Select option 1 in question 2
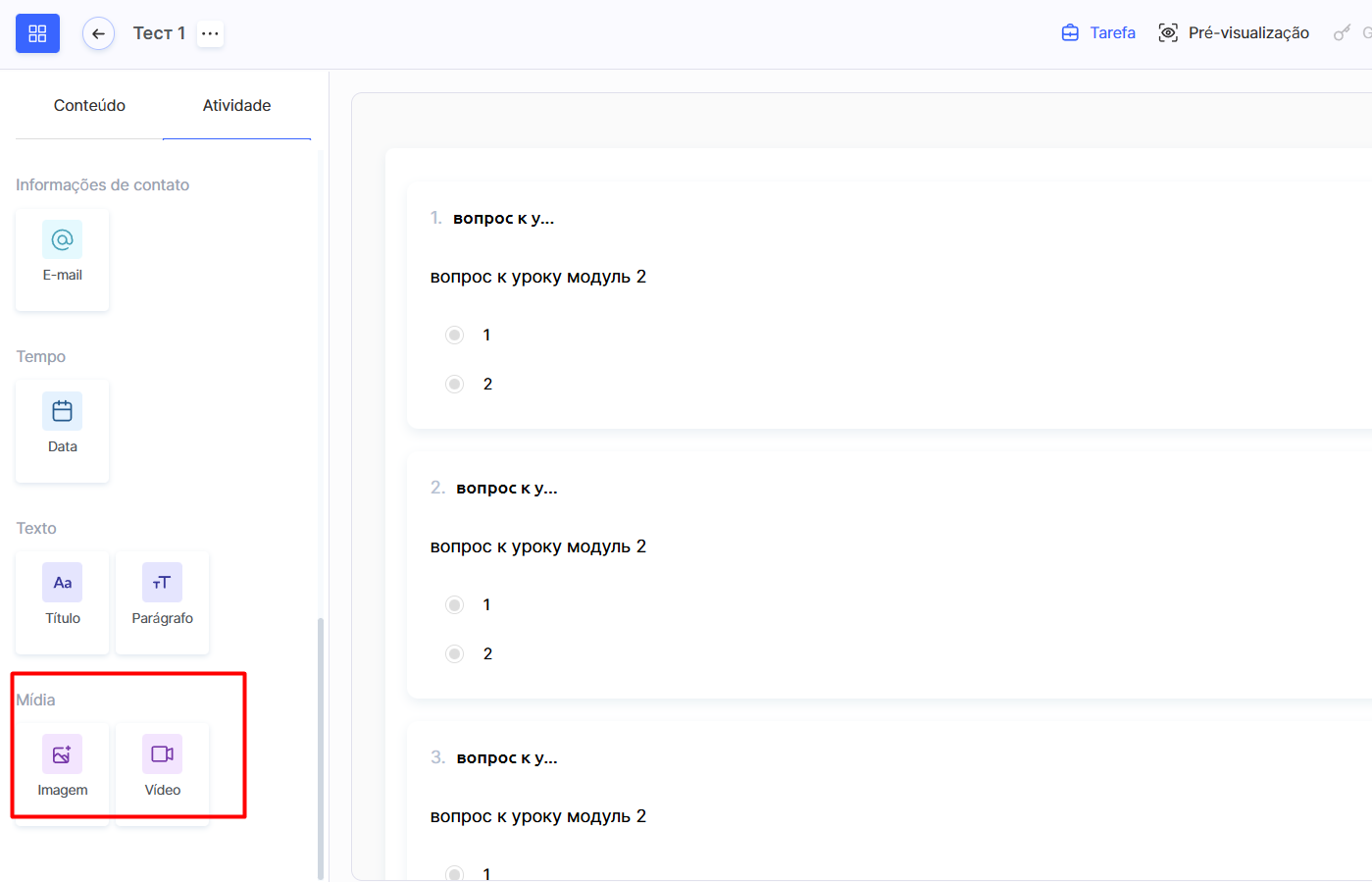The width and height of the screenshot is (1372, 882). pos(454,605)
